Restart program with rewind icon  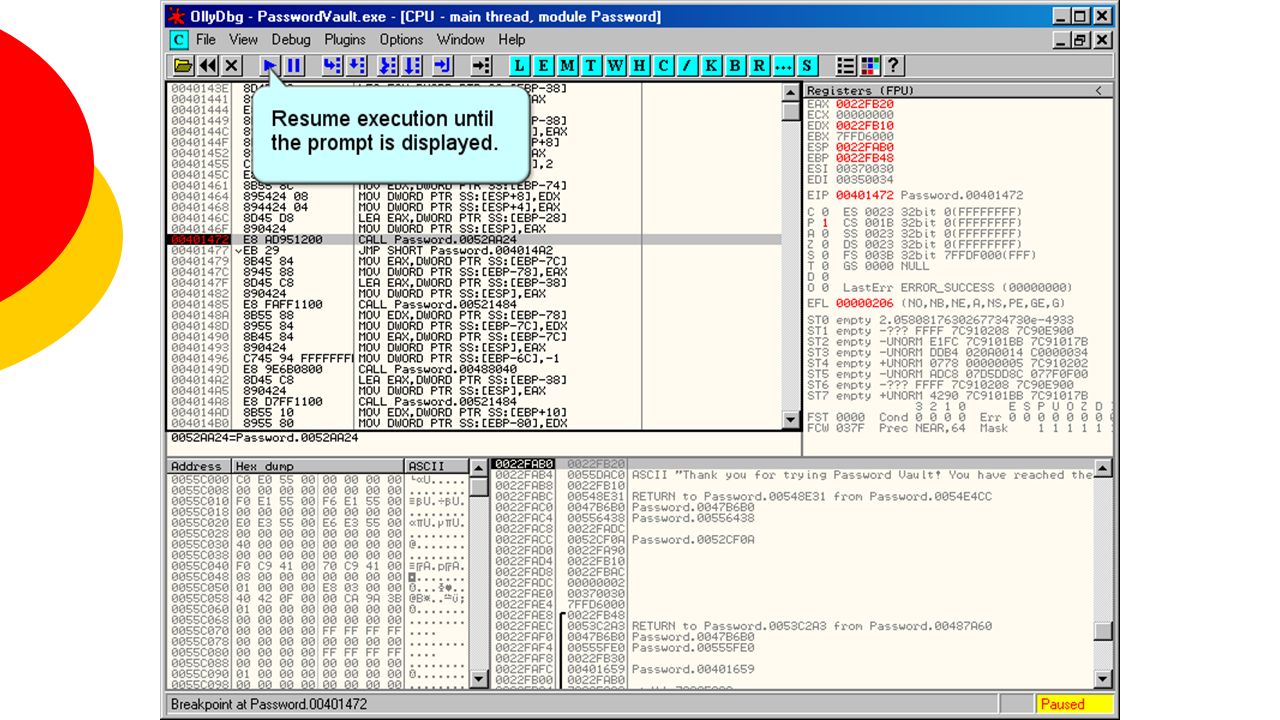tap(208, 66)
